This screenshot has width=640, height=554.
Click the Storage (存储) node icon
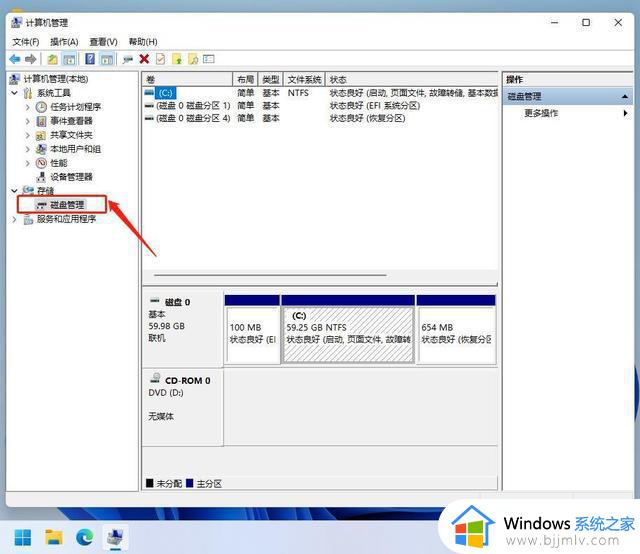click(28, 190)
